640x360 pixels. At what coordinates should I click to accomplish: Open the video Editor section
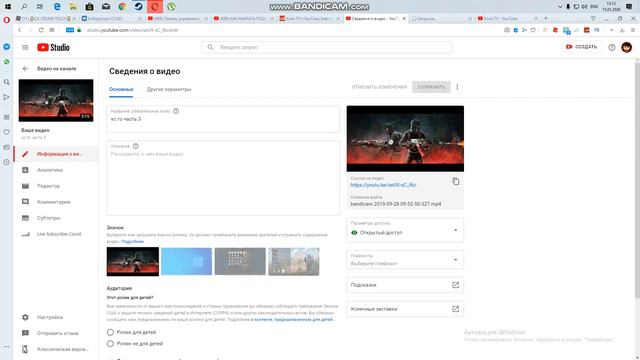(x=48, y=186)
